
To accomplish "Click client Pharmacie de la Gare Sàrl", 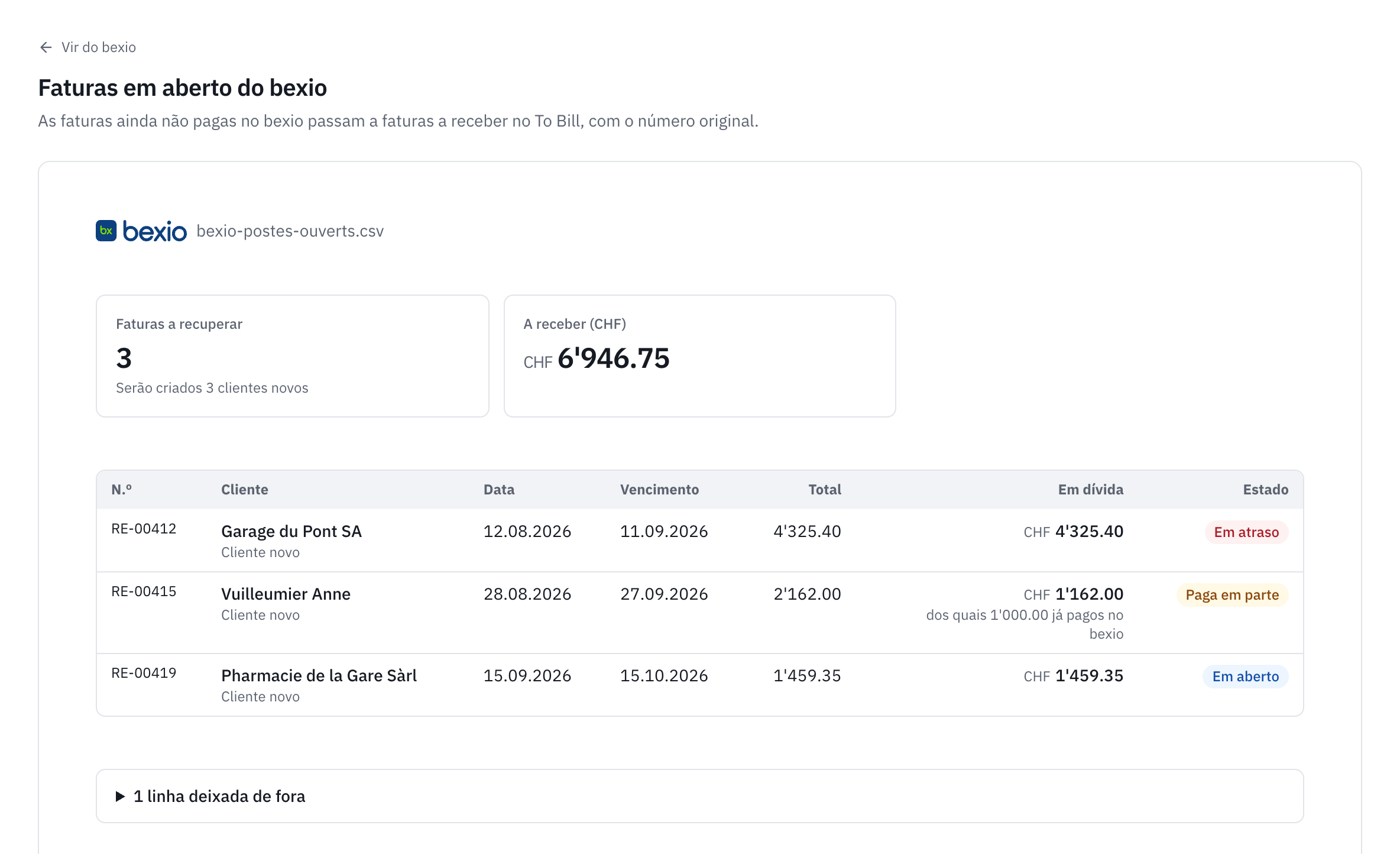I will coord(319,676).
